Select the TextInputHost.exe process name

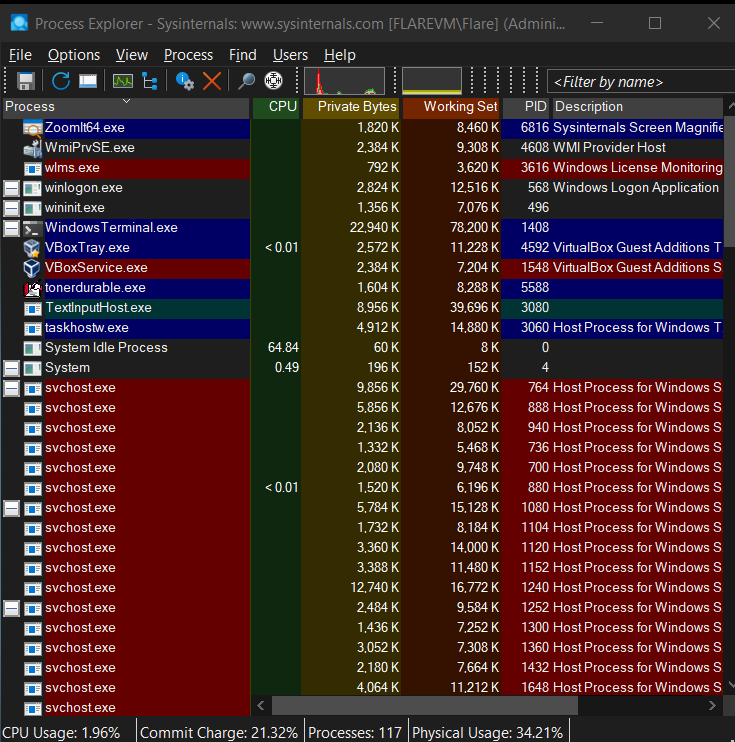(98, 308)
